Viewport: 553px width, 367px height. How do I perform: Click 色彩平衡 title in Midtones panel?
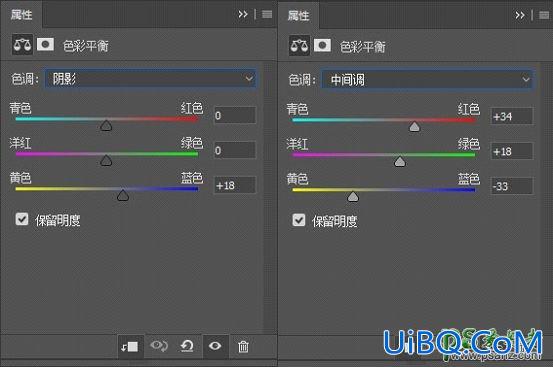click(363, 47)
